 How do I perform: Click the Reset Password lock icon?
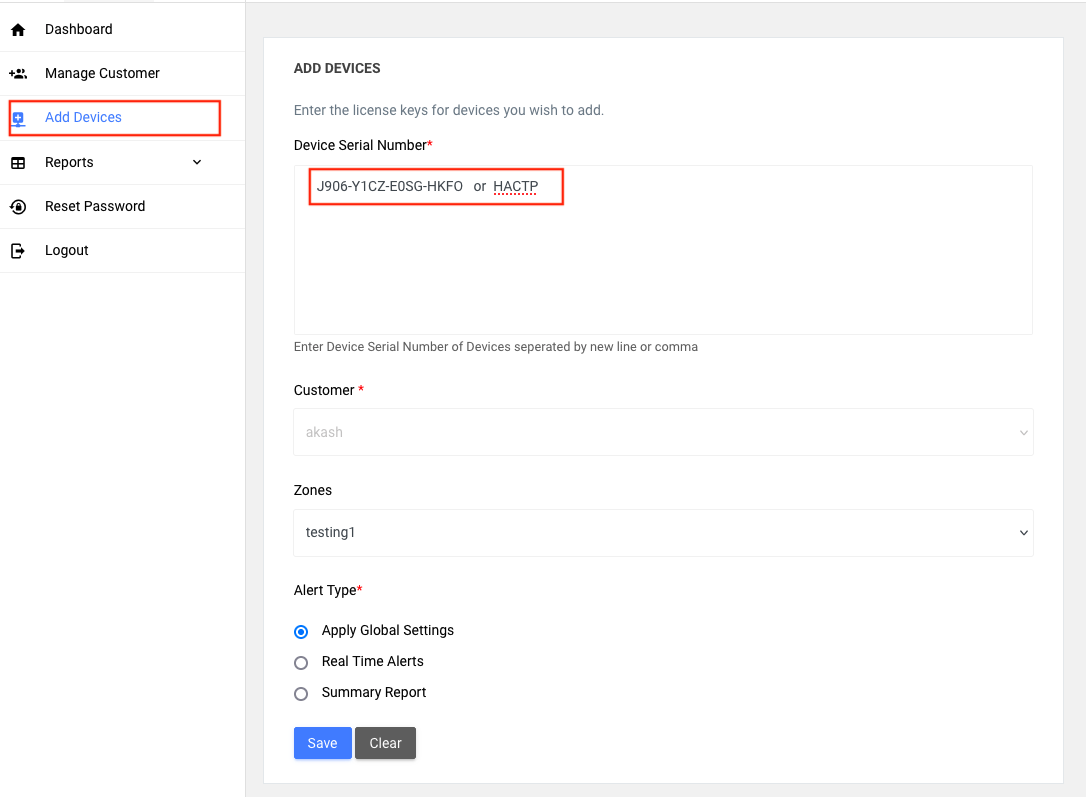tap(18, 207)
